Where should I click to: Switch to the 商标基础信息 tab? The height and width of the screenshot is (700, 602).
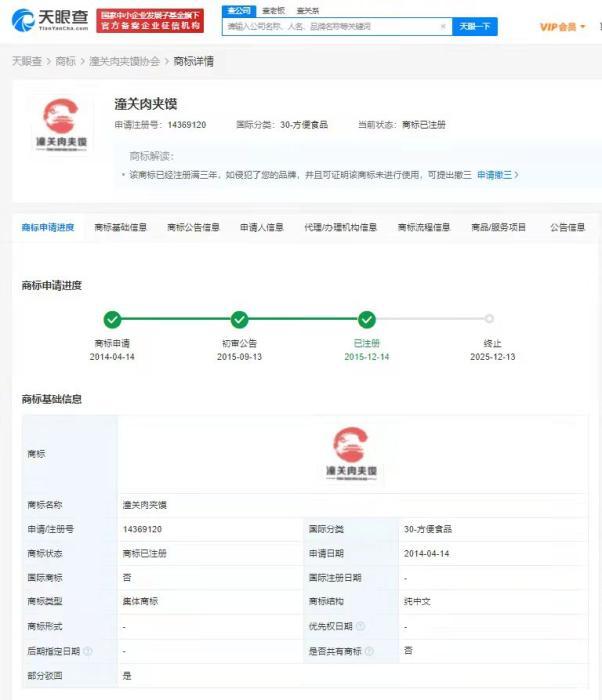pyautogui.click(x=120, y=228)
